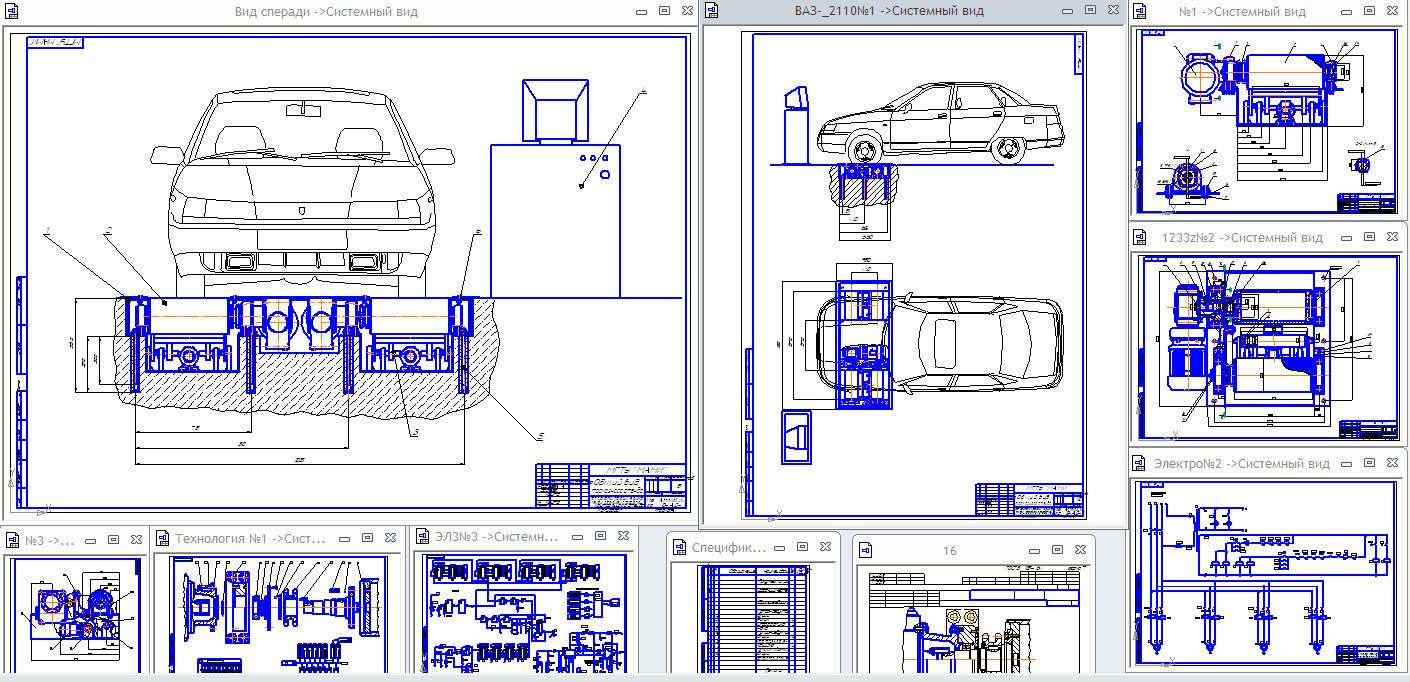Maximize the Электро№2 window

click(1369, 463)
